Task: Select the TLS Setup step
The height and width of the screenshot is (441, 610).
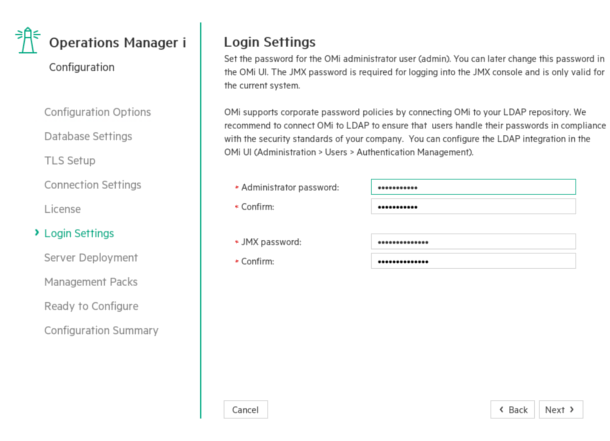Action: [70, 161]
